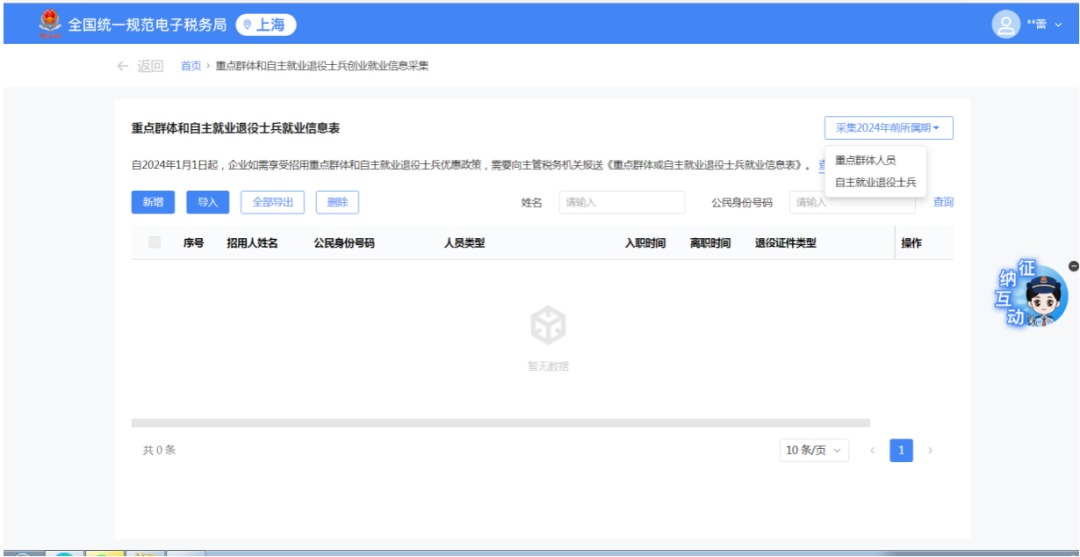Click the 姓名 input field
1080x557 pixels.
coord(621,202)
